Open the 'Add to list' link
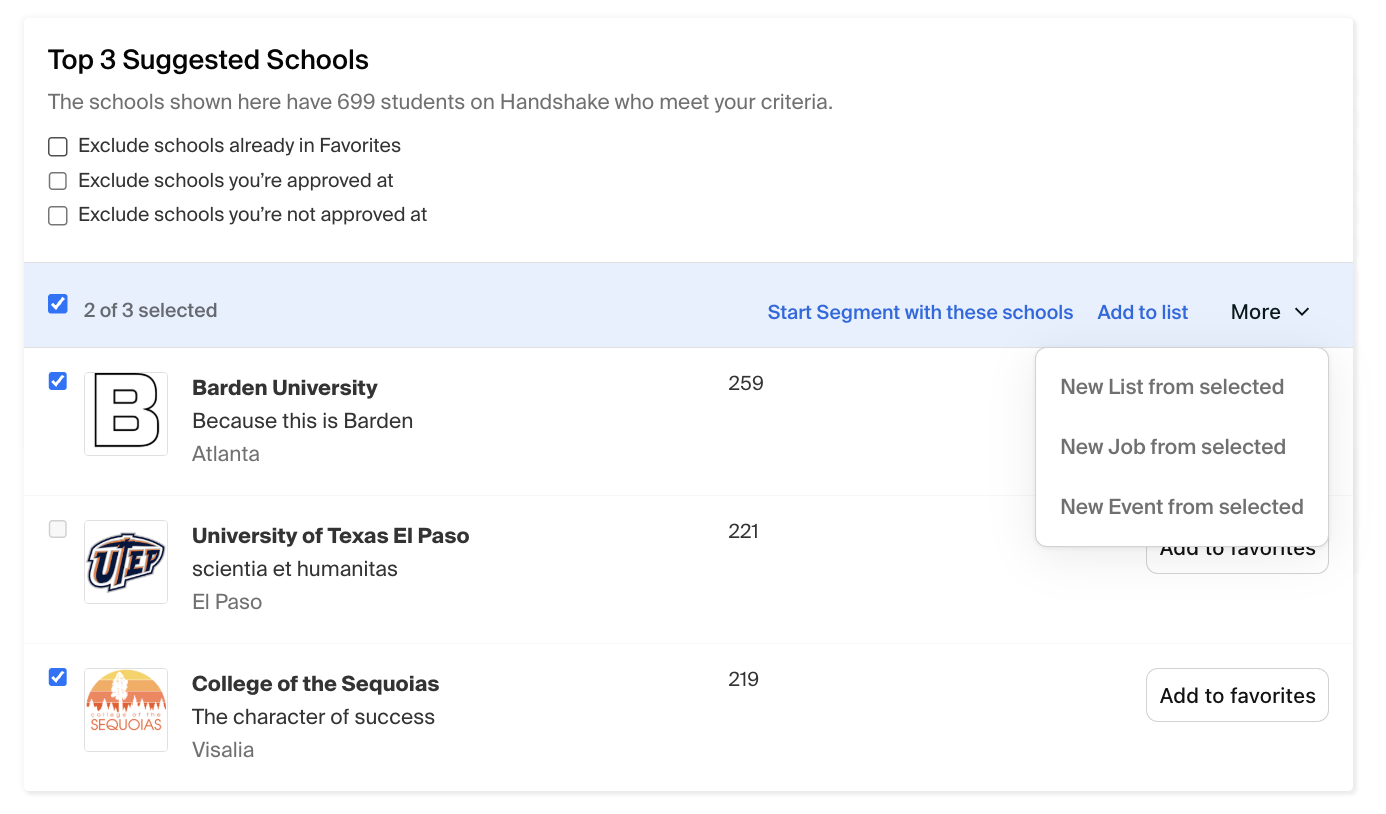1386x814 pixels. [x=1142, y=311]
